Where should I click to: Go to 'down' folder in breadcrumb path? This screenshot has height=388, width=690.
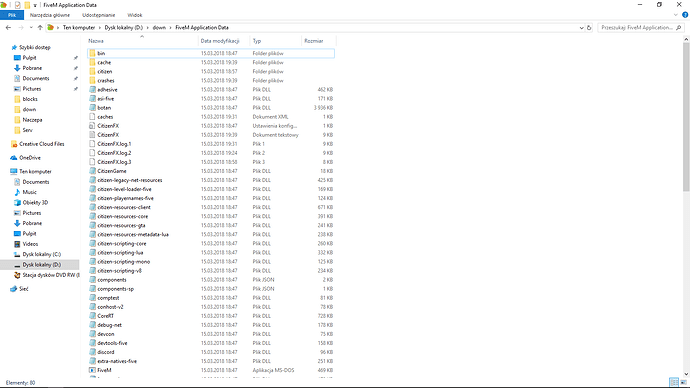pyautogui.click(x=159, y=27)
